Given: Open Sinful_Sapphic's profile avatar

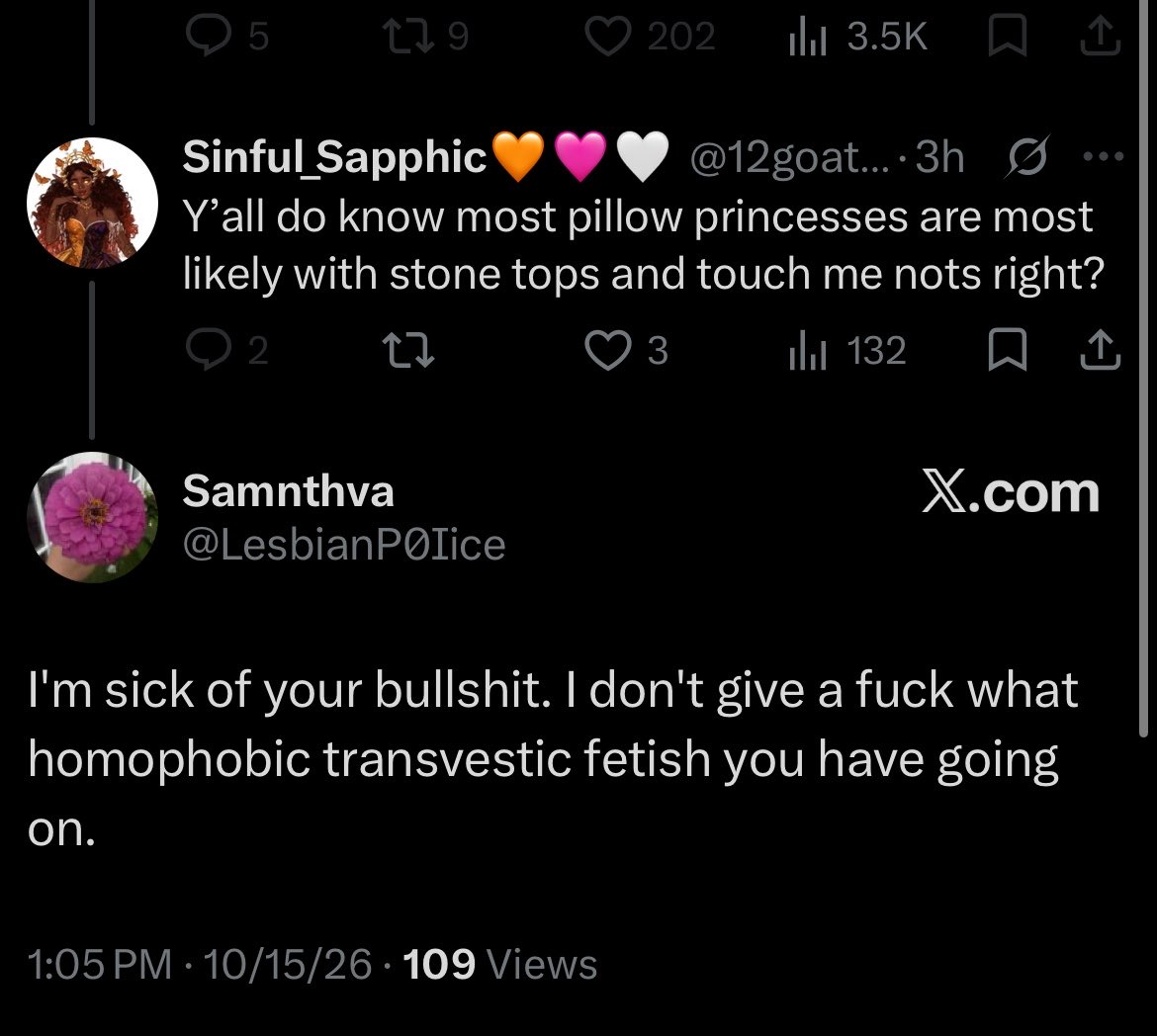Looking at the screenshot, I should pos(92,203).
